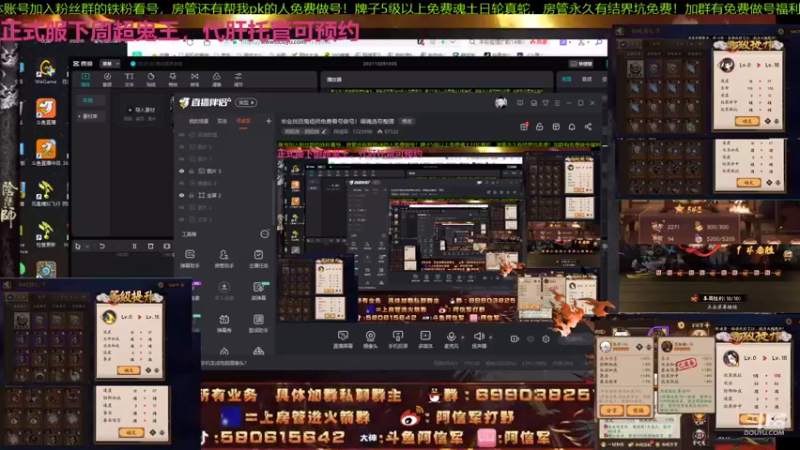Show the 摄像头 6 source layer

pyautogui.click(x=182, y=183)
